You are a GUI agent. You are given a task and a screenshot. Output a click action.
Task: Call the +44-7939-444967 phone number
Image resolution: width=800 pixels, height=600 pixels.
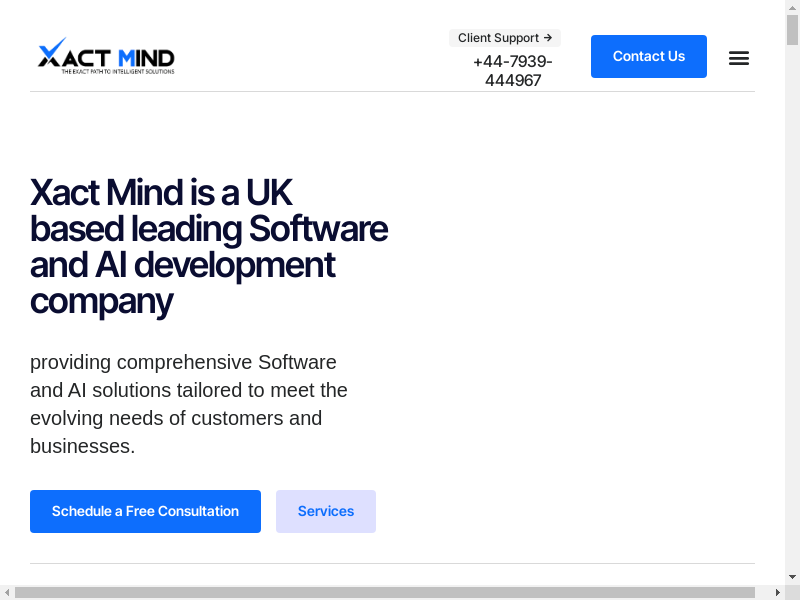(512, 71)
